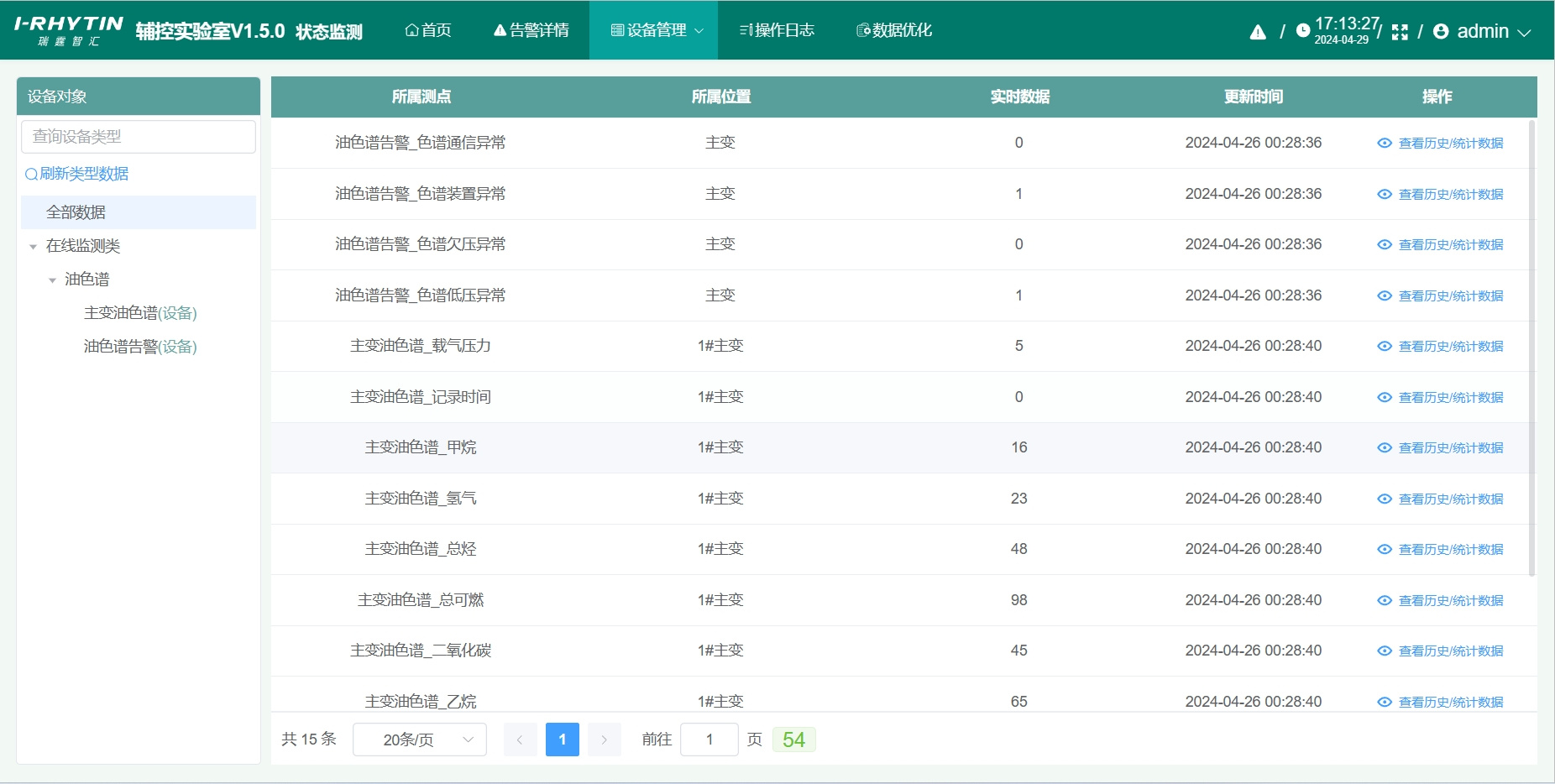
Task: Click the I-RHYTIN logo
Action: [68, 30]
